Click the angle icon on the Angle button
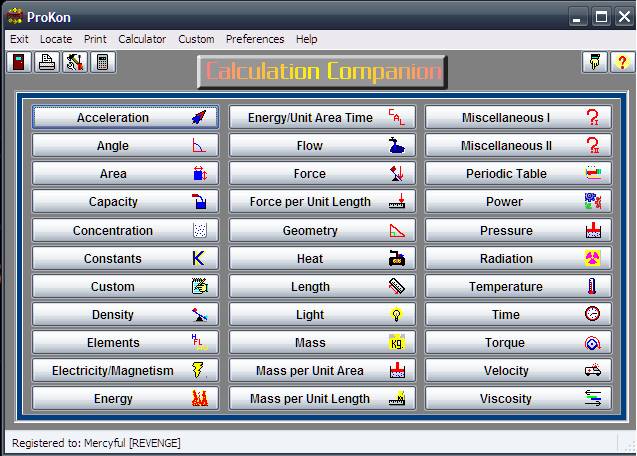The image size is (637, 456). click(x=199, y=145)
